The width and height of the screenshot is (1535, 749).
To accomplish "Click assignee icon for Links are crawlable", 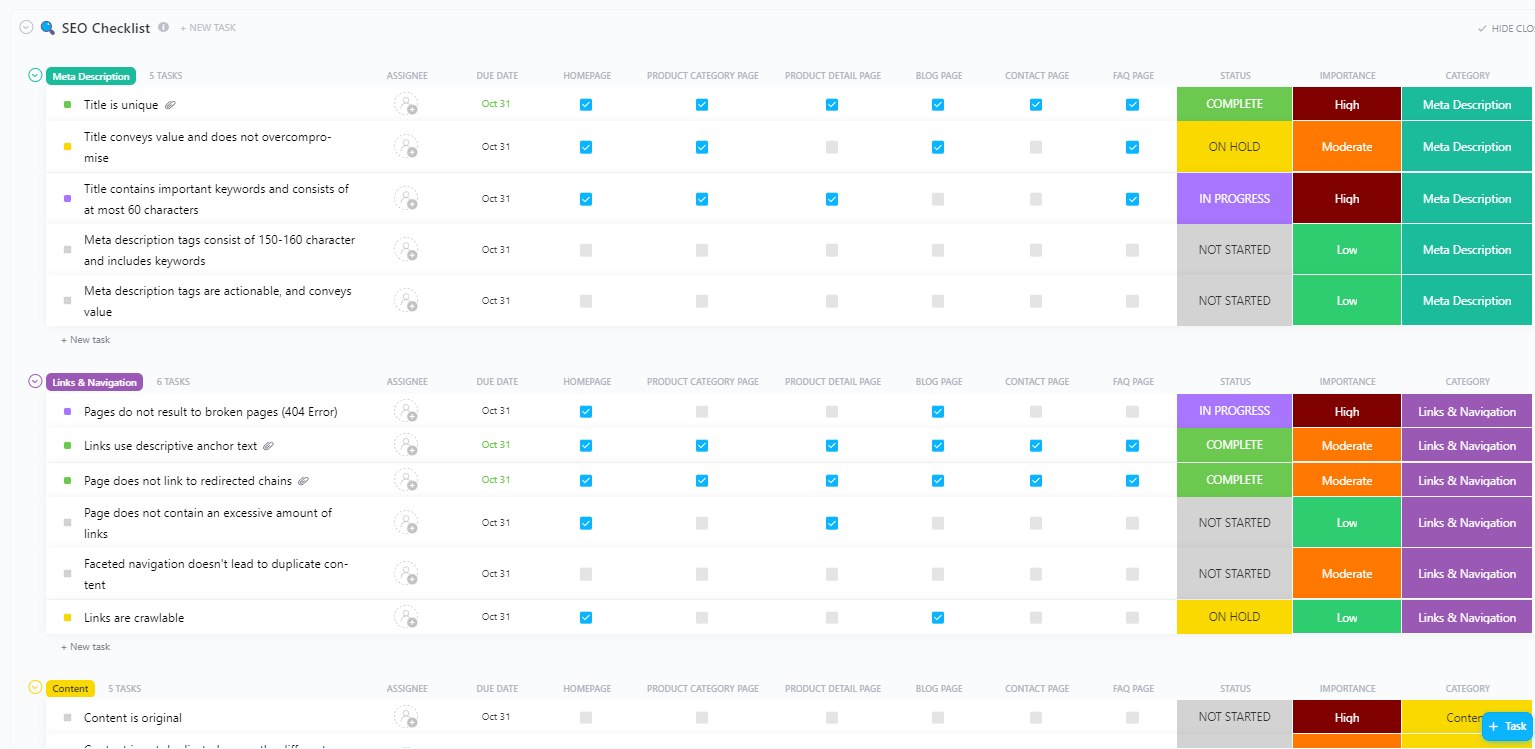I will 405,617.
